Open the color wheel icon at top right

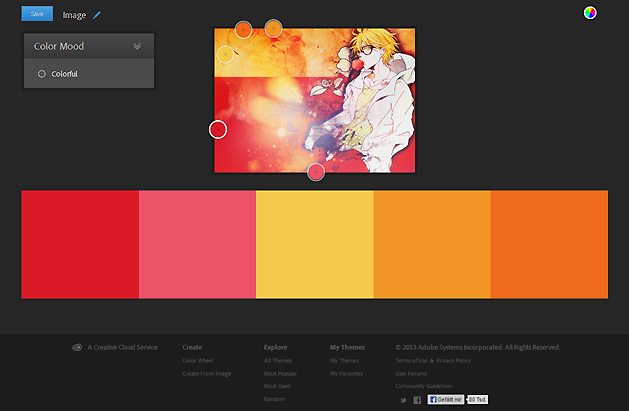click(x=590, y=13)
